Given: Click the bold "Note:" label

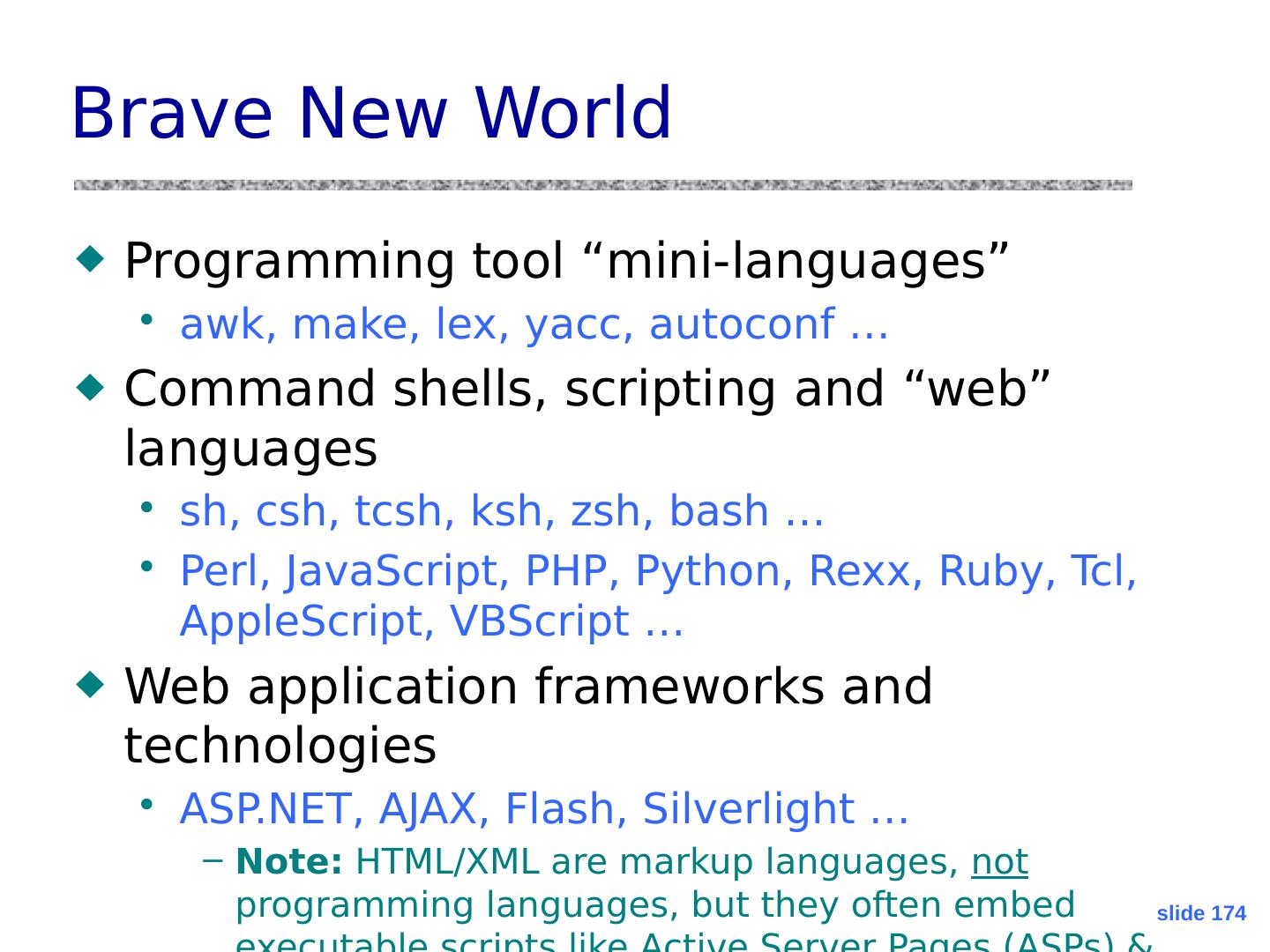Looking at the screenshot, I should pos(289,861).
